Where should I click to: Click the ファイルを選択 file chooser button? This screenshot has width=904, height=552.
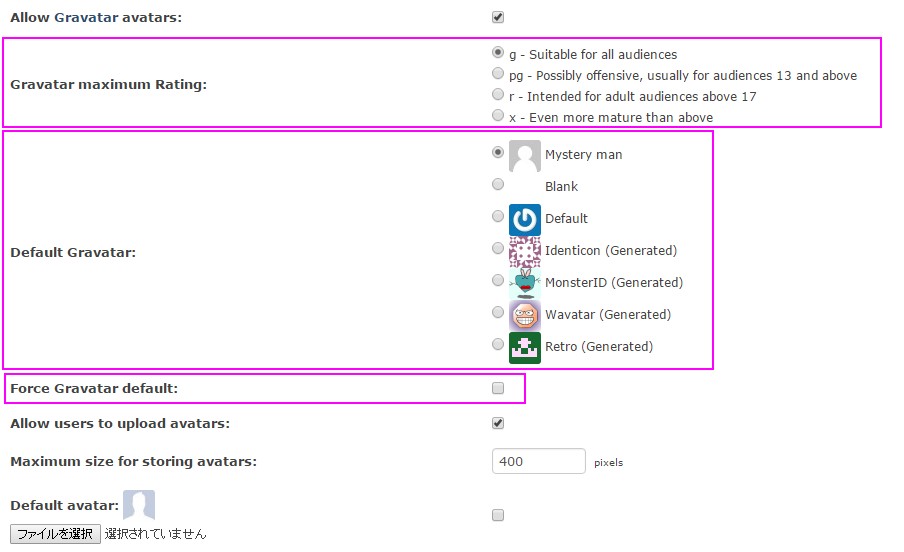pos(55,534)
